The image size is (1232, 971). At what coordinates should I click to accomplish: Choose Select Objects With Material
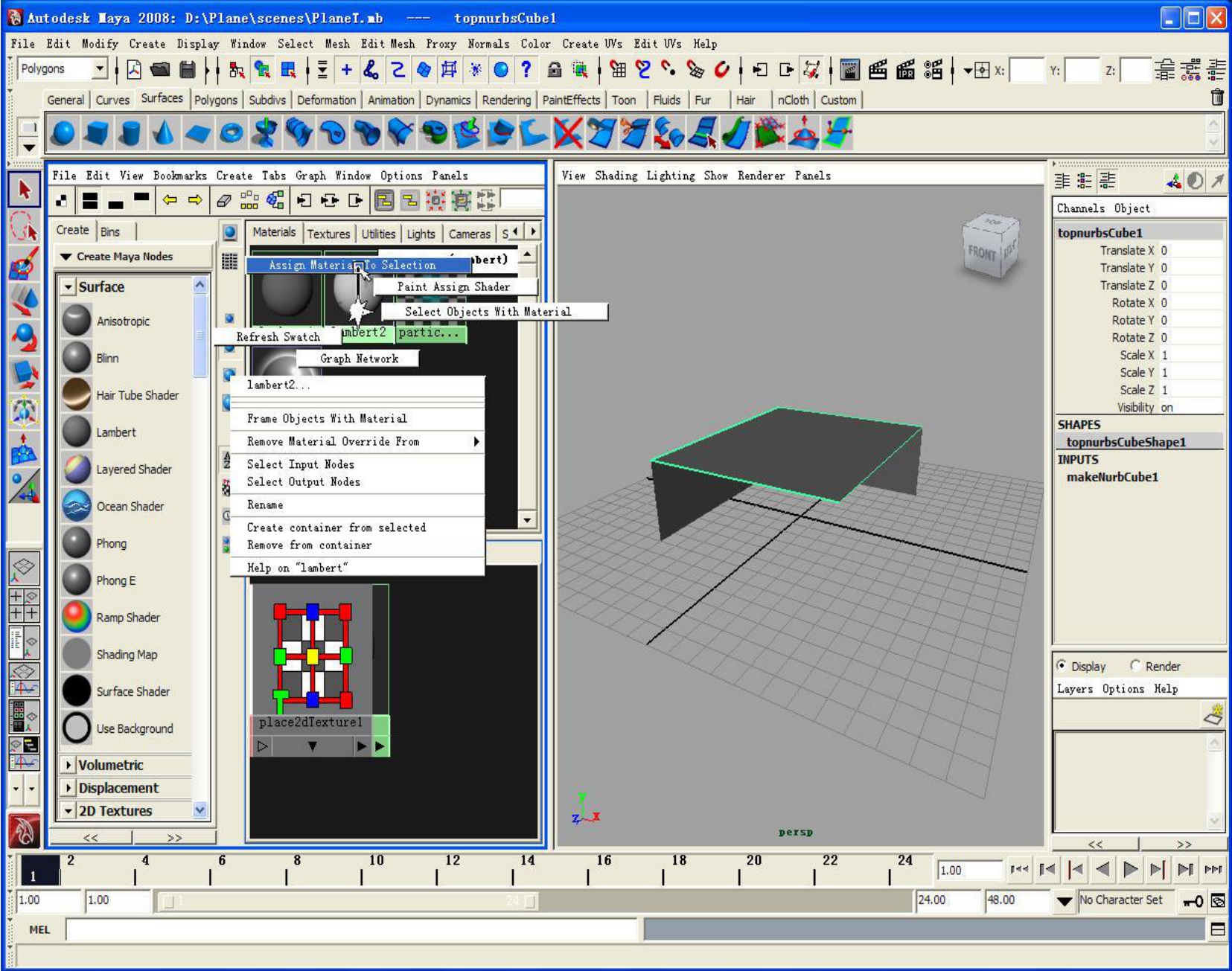[494, 312]
